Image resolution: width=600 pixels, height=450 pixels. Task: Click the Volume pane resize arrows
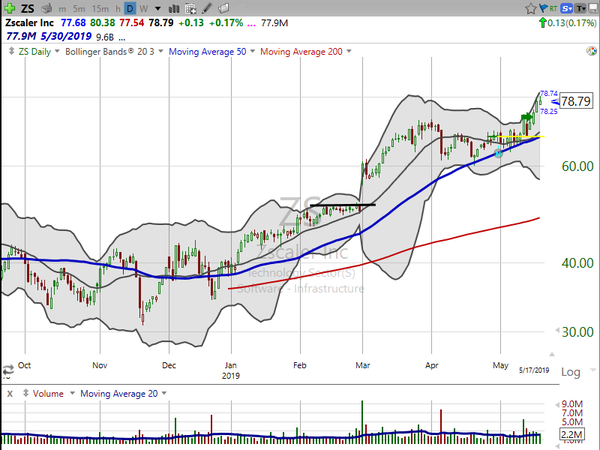(x=26, y=393)
